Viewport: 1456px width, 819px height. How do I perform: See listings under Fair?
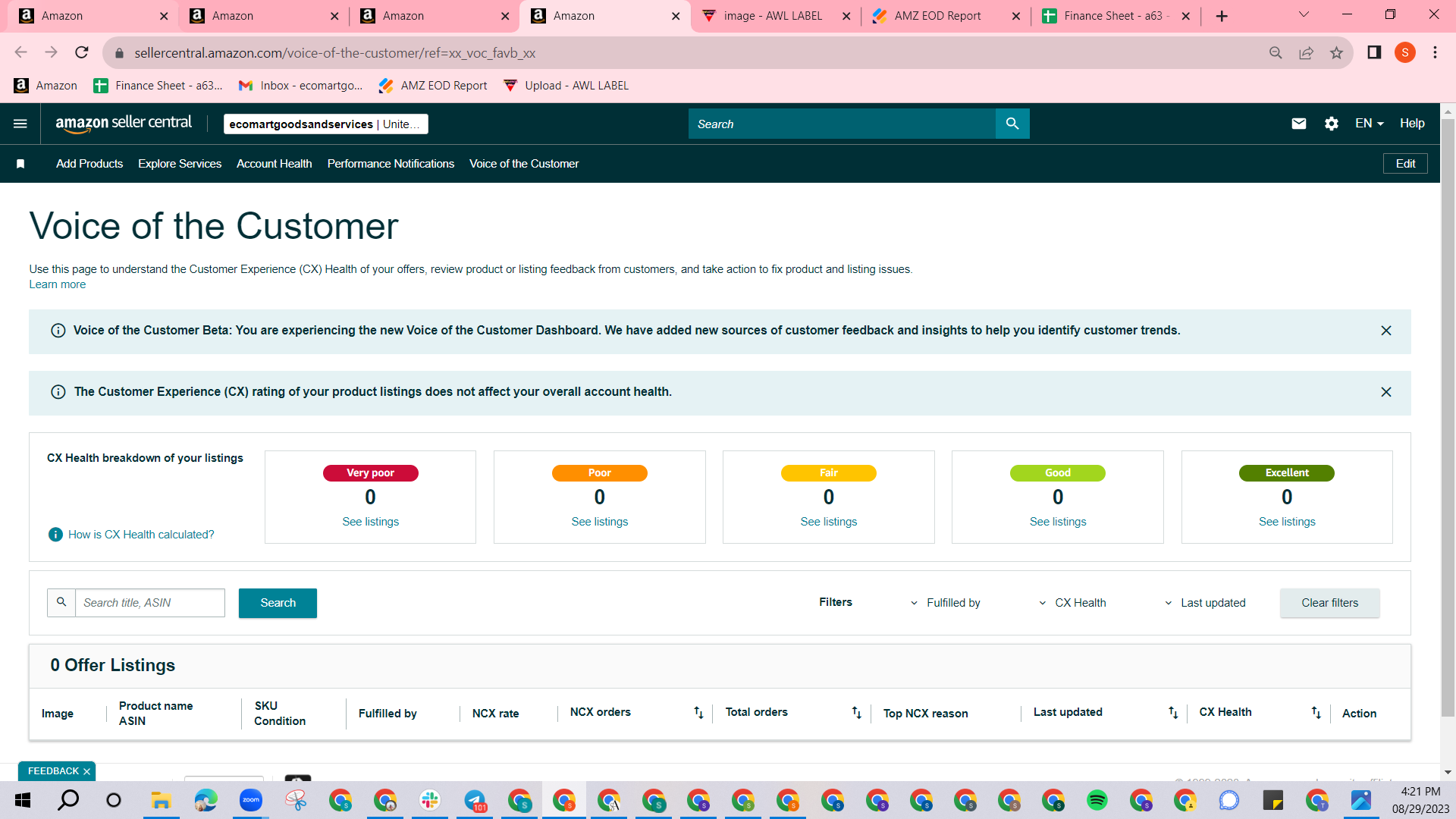(829, 522)
